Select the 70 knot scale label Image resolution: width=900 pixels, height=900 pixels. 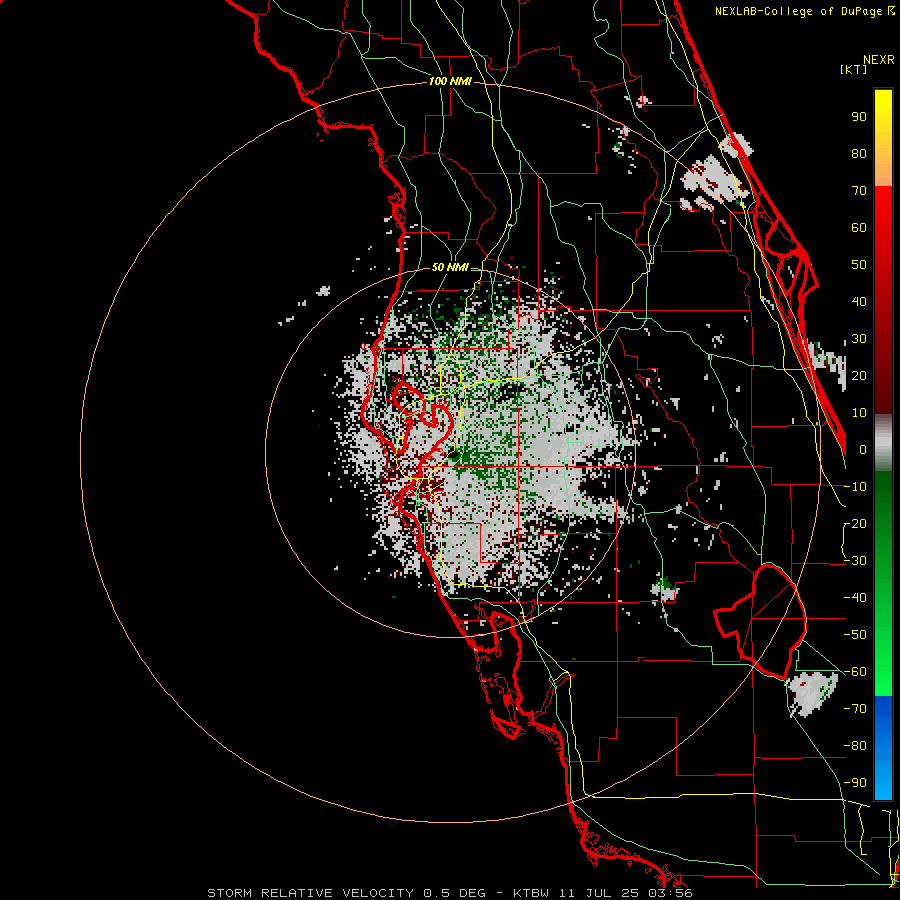coord(859,191)
